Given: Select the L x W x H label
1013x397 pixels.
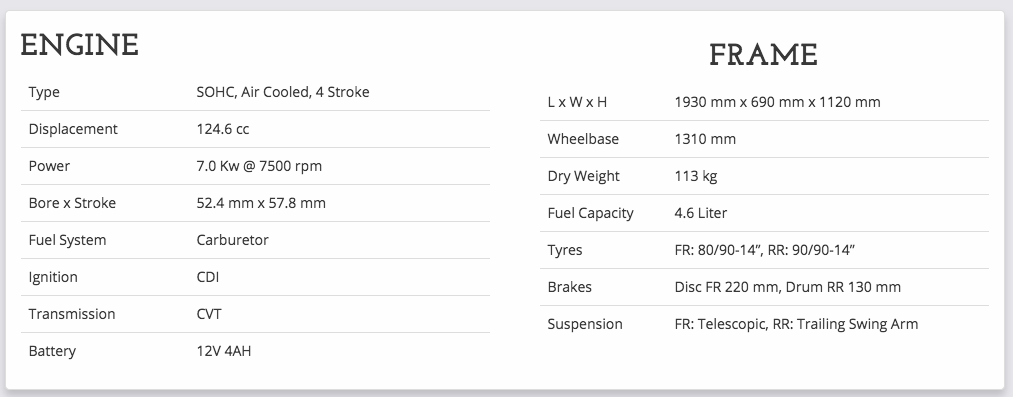Looking at the screenshot, I should pos(577,102).
